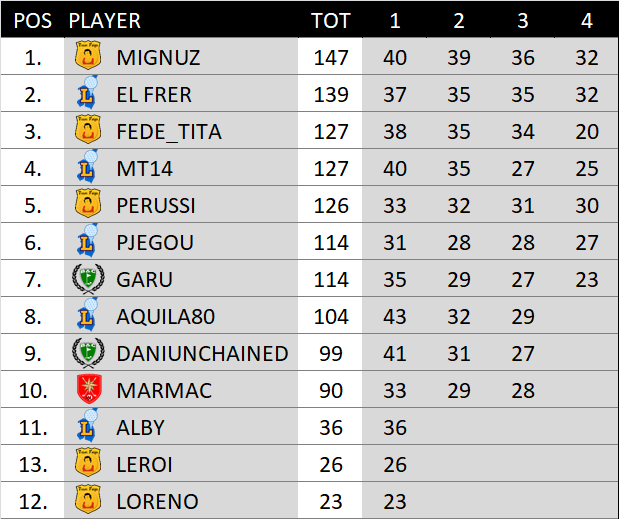Click the PJEGOU player name

[x=155, y=242]
